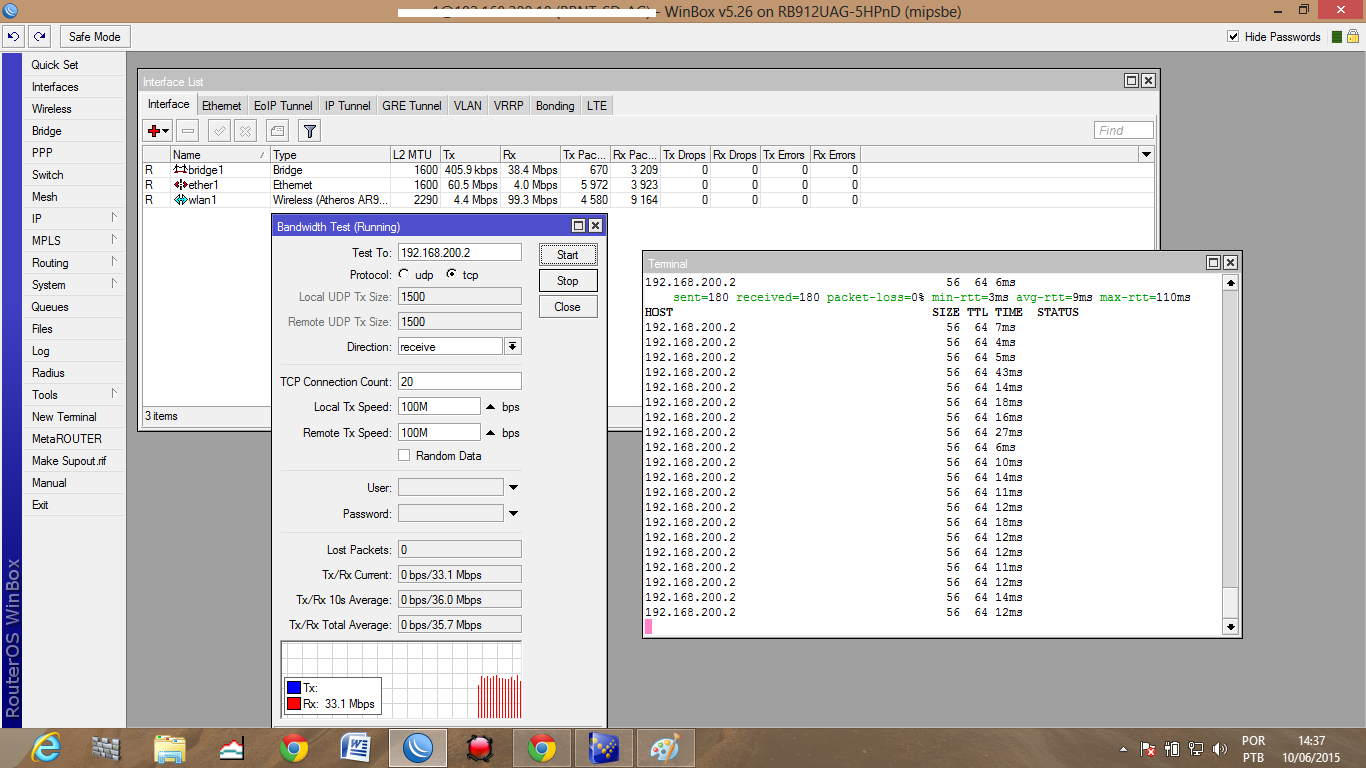The width and height of the screenshot is (1366, 768).
Task: Collapse the Remote Tx Speed arrow
Action: pos(490,433)
